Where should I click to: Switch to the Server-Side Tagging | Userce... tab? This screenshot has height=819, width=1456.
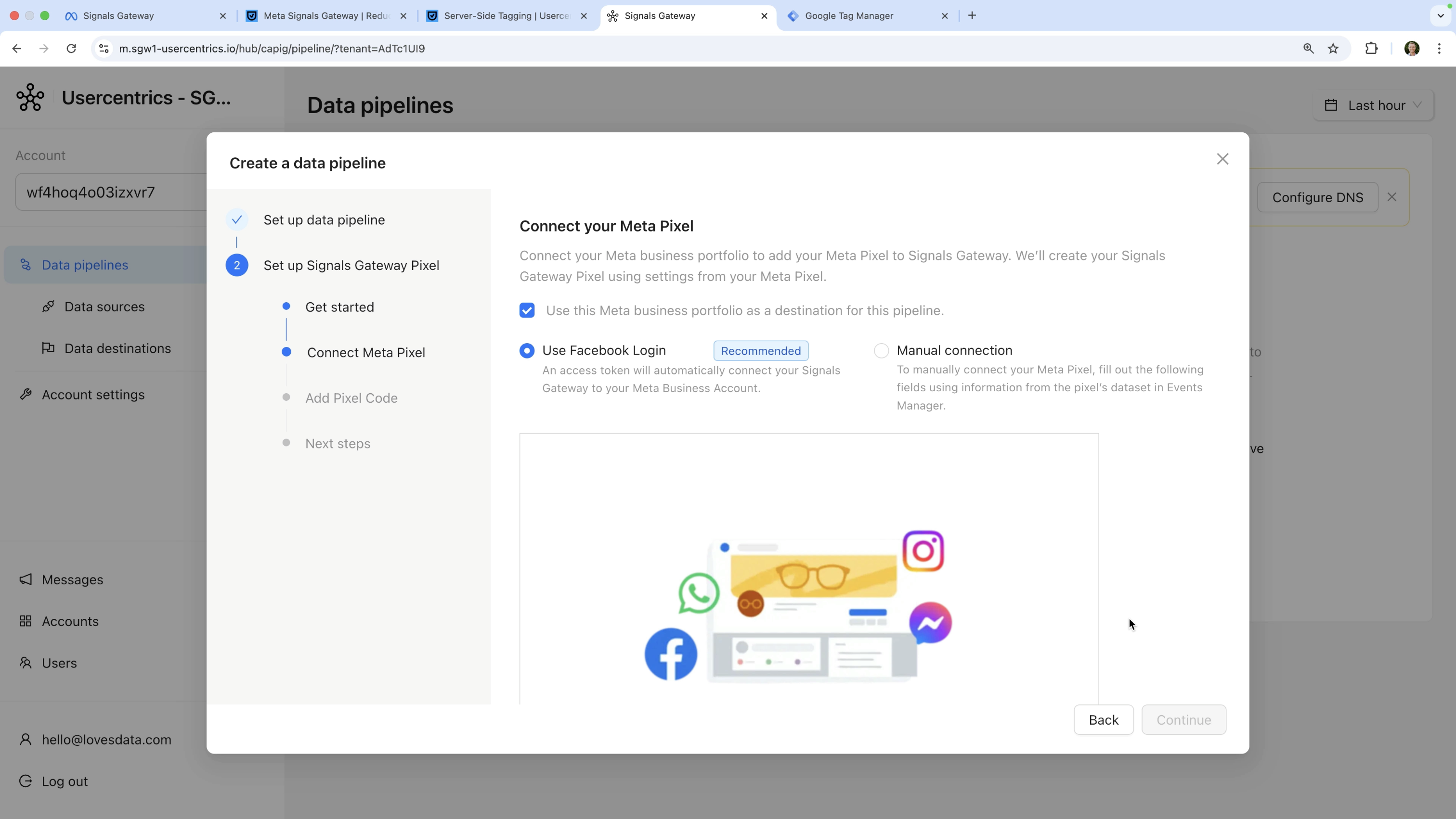point(507,16)
